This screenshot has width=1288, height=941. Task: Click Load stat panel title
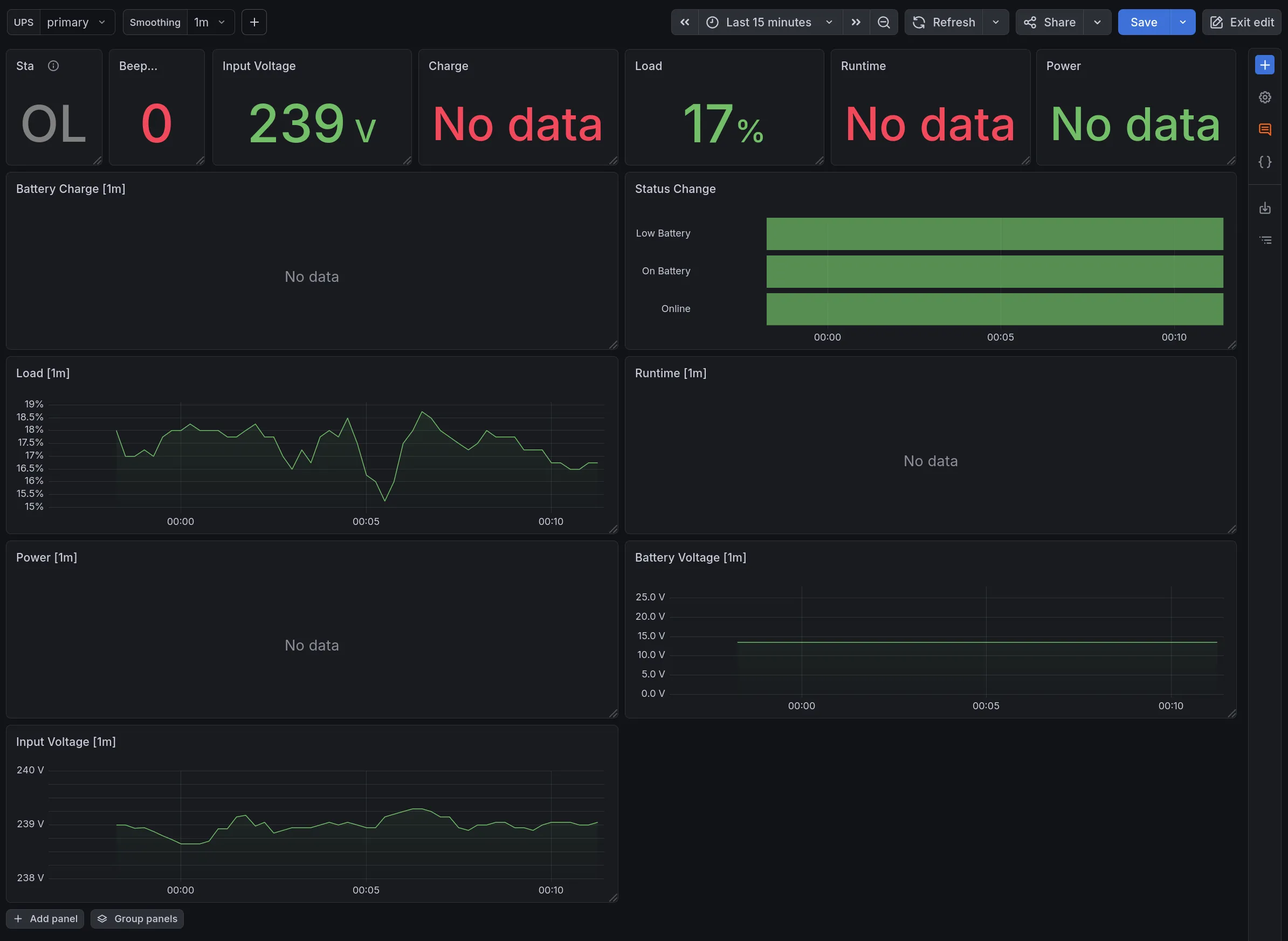(648, 66)
